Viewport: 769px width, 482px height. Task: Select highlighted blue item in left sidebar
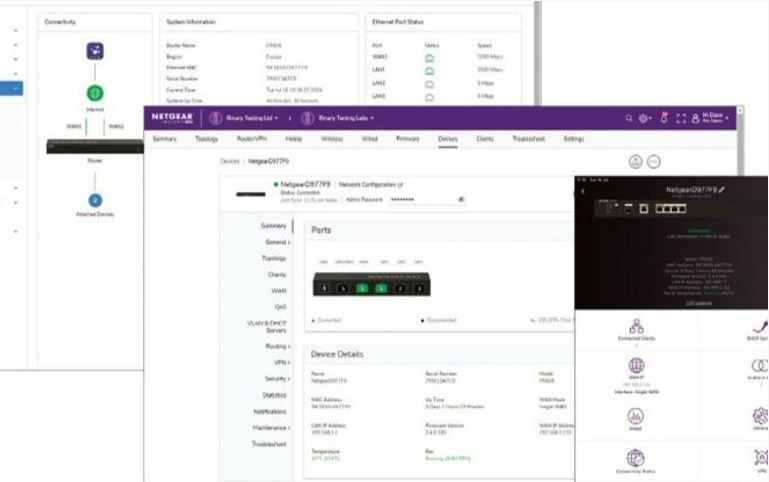pos(11,89)
